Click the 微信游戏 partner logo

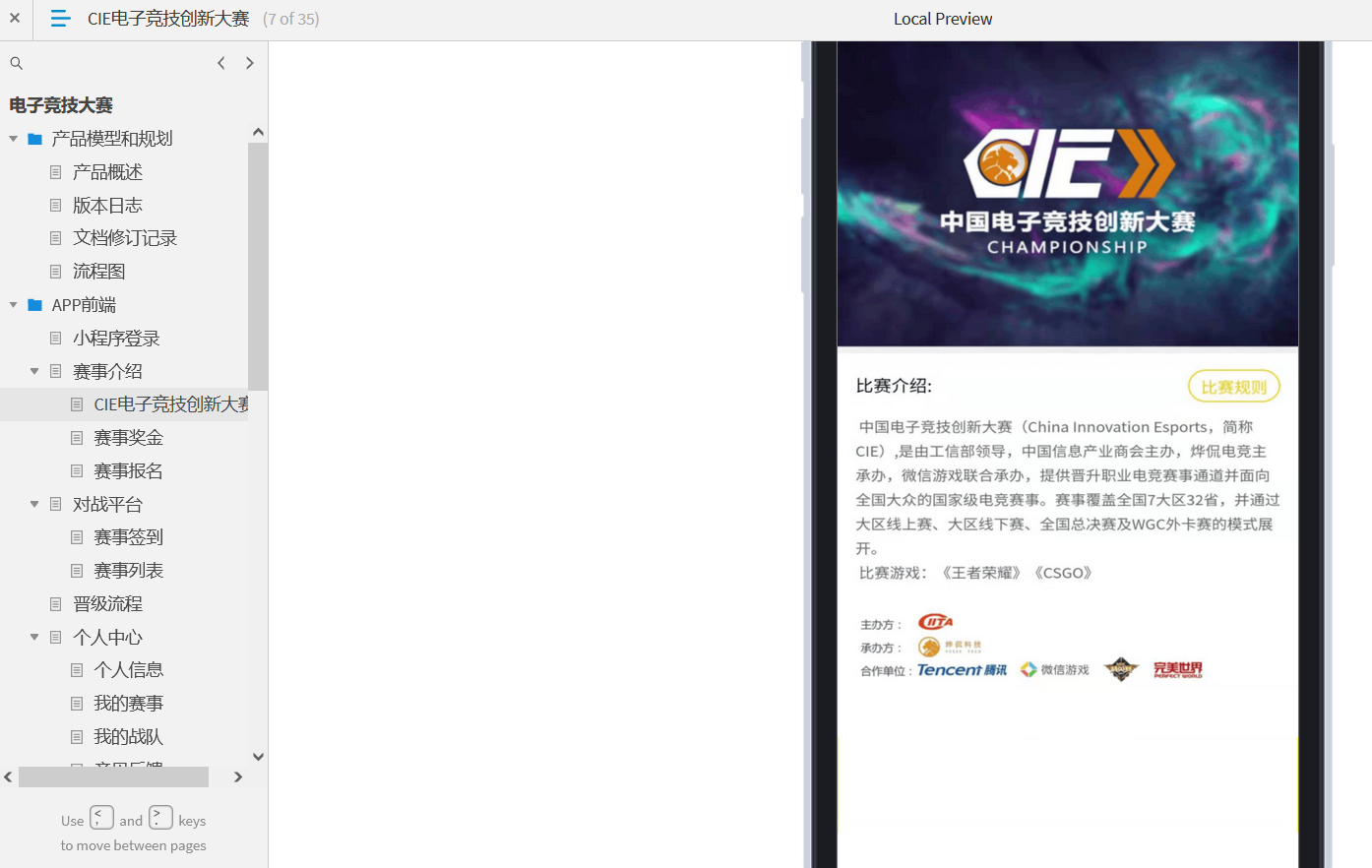click(1055, 670)
